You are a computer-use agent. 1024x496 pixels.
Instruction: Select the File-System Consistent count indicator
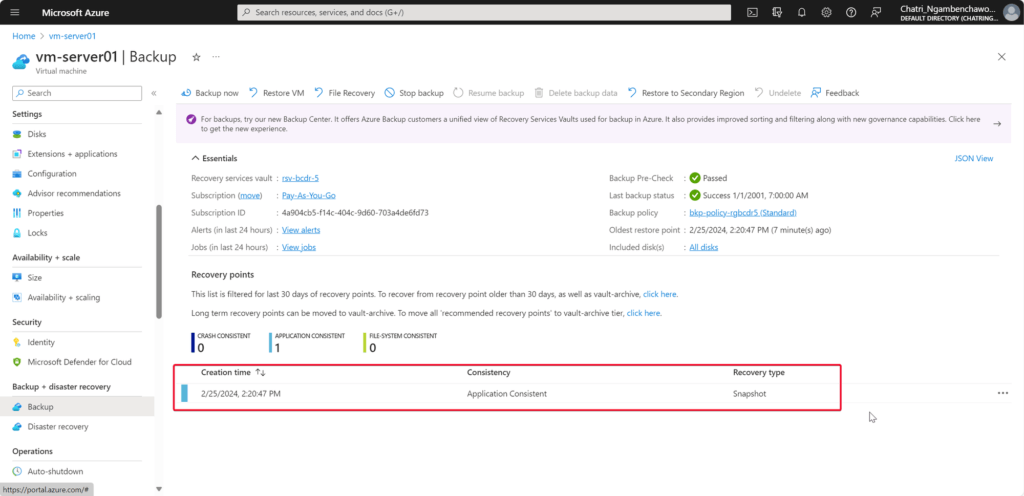pyautogui.click(x=400, y=342)
